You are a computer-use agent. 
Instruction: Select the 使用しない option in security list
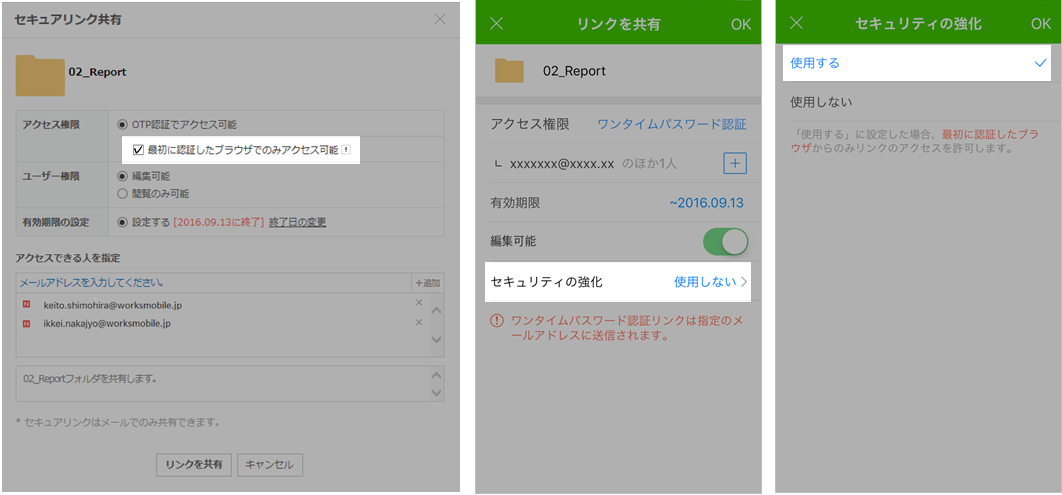pyautogui.click(x=920, y=102)
